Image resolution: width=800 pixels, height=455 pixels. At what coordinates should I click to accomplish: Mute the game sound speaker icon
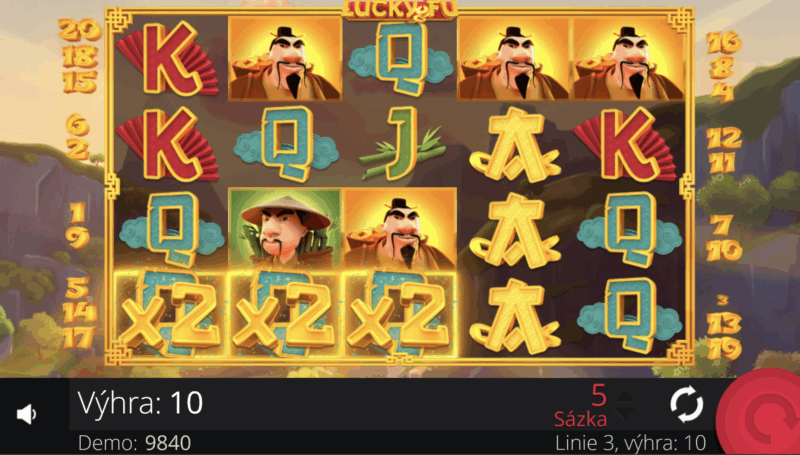point(27,414)
